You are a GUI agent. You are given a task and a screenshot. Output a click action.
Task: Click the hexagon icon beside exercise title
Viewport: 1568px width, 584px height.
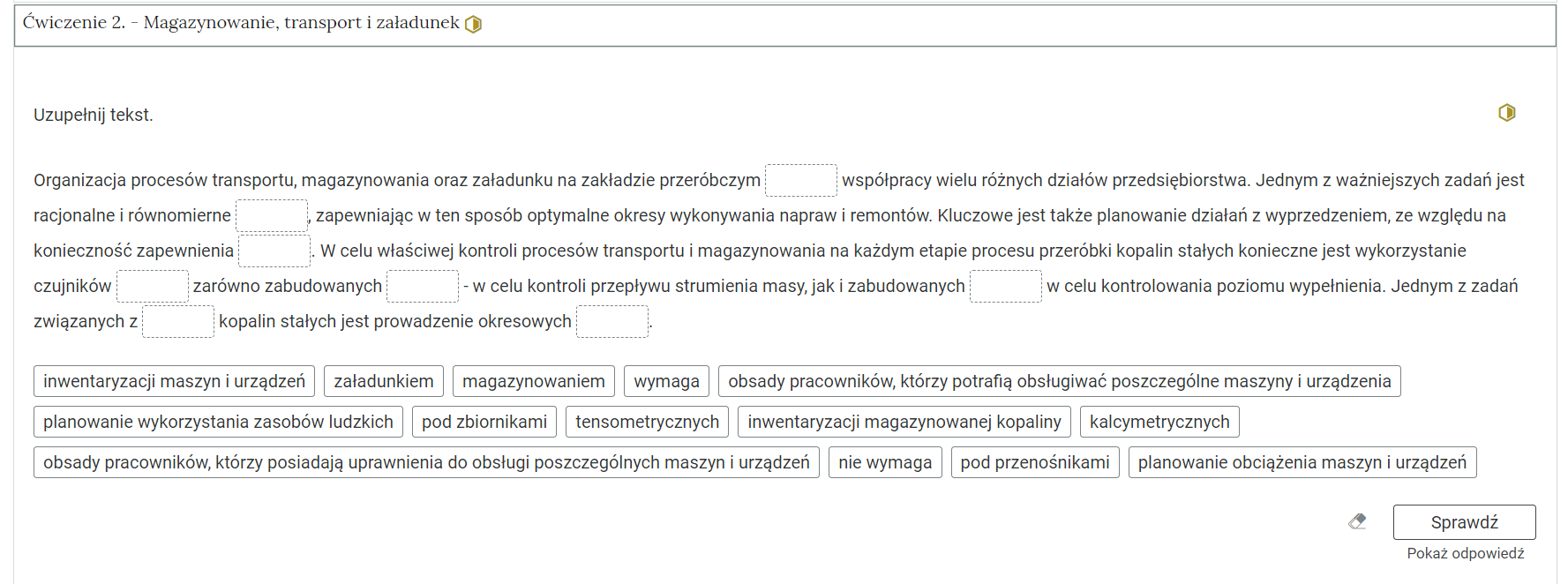[473, 24]
